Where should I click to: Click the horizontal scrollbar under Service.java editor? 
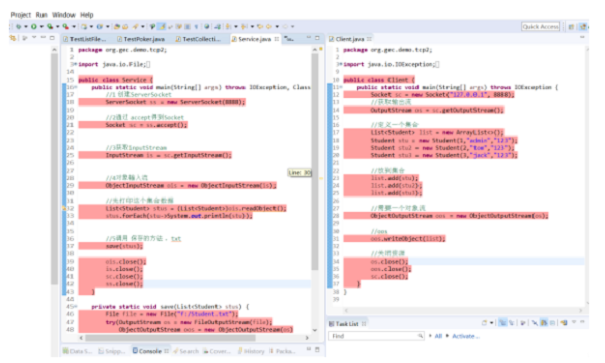tap(170, 338)
